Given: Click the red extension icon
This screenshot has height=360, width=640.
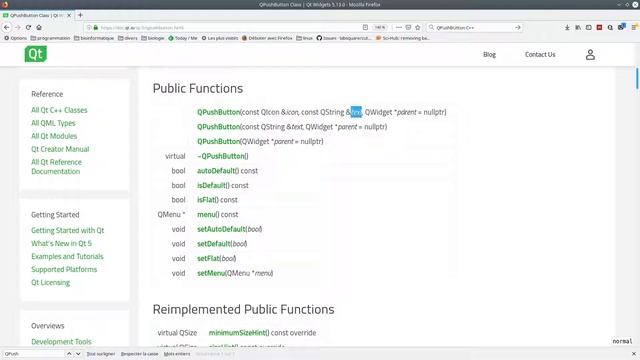Looking at the screenshot, I should click(599, 27).
